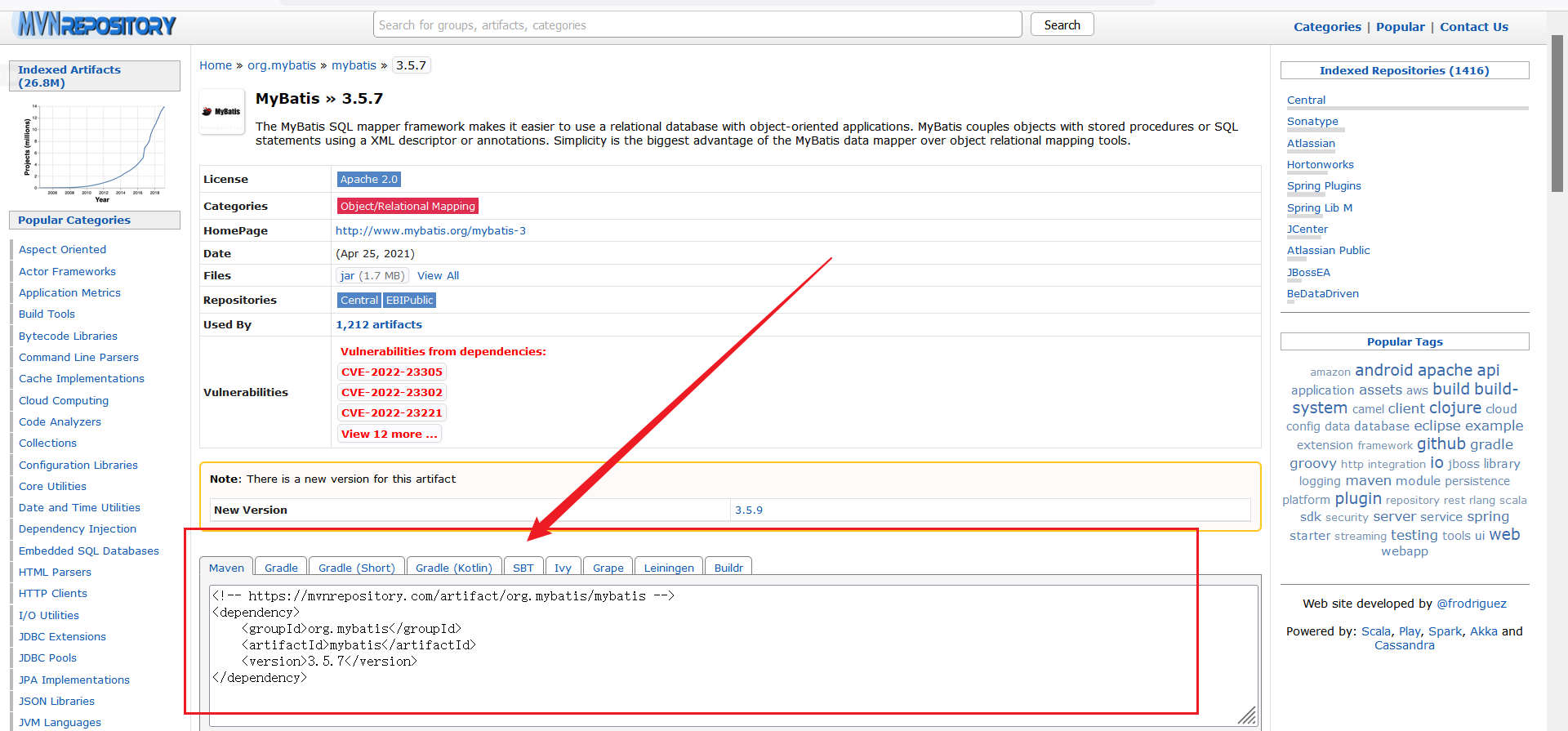Click the page vertical scrollbar thumb
This screenshot has height=731, width=1568.
click(x=1557, y=113)
